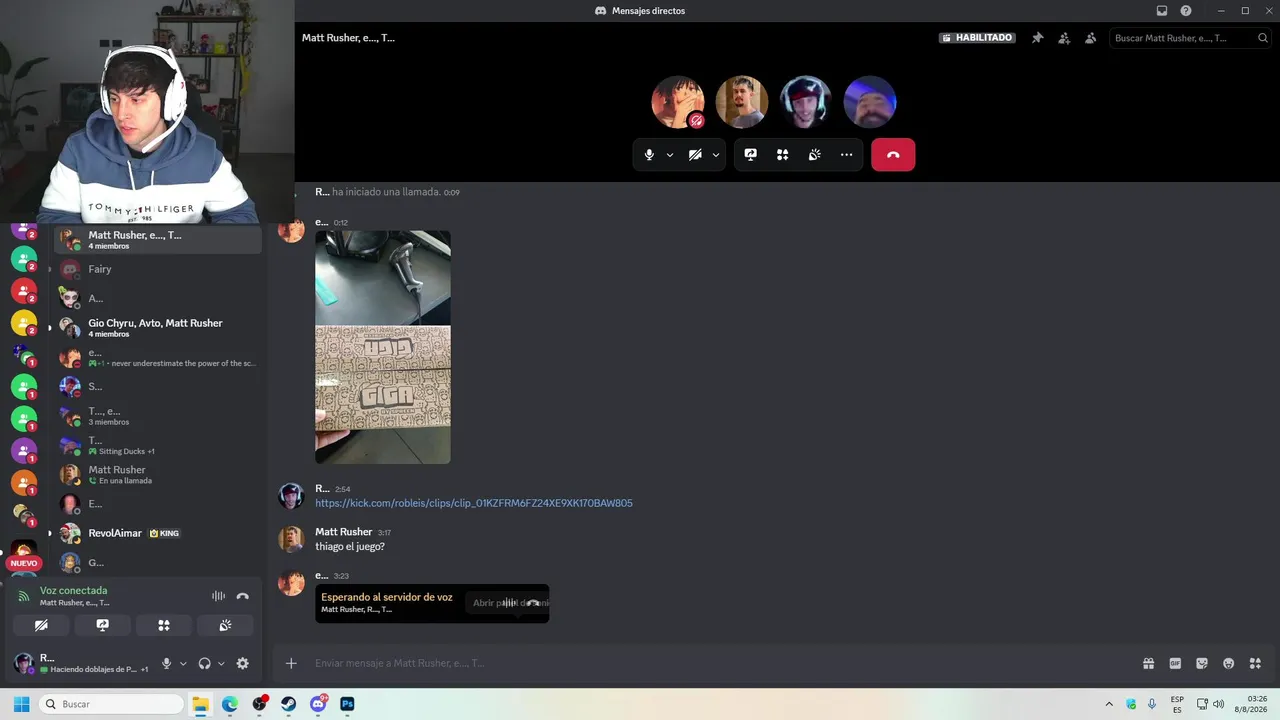Open apps launcher in the message bar
The image size is (1280, 720).
coord(1256,663)
